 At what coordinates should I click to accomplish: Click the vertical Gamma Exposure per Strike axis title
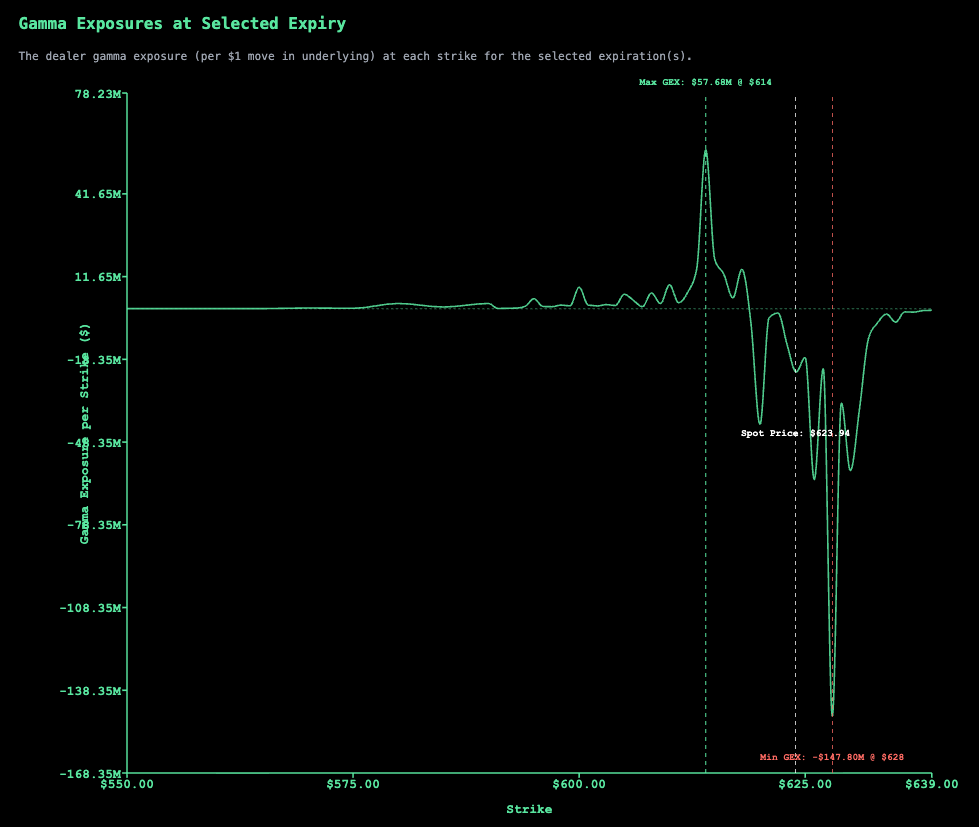point(85,433)
